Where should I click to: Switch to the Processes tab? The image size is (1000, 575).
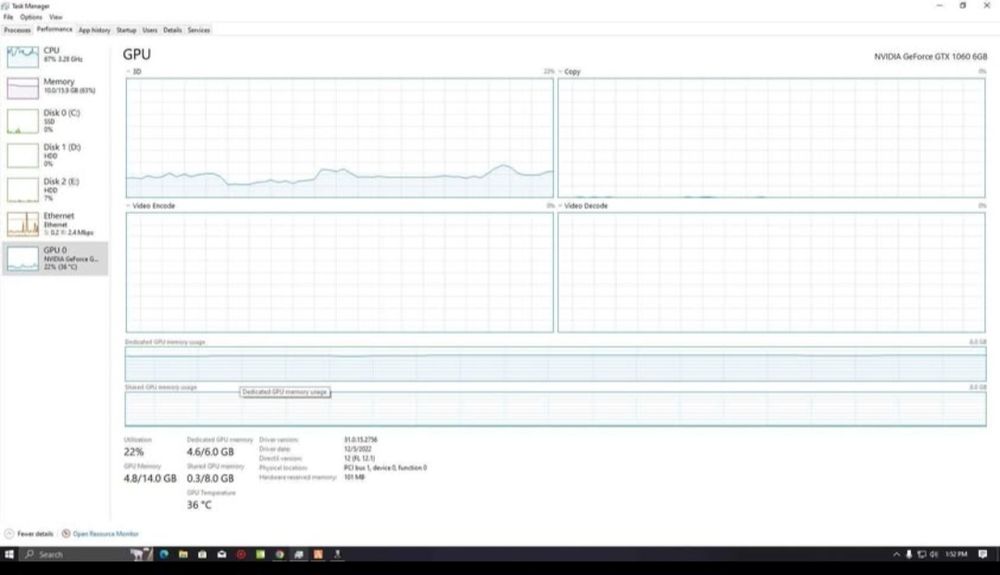(17, 30)
